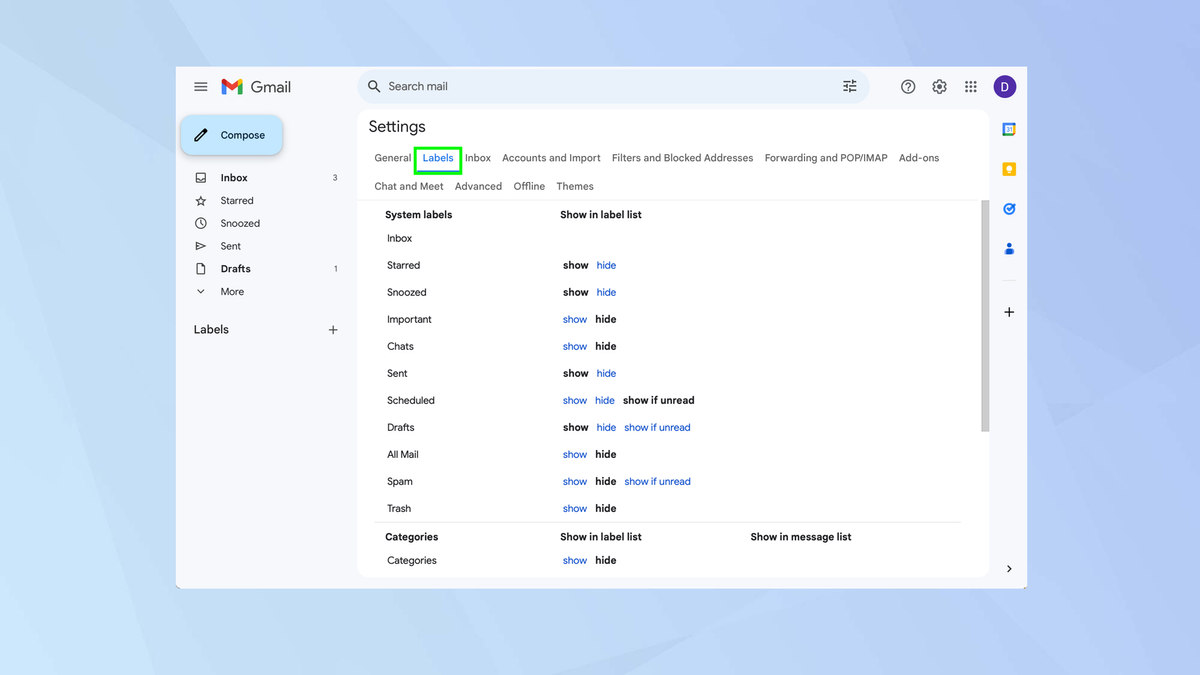Open the Themes settings tab
Screen dimensions: 1200x675
575,186
